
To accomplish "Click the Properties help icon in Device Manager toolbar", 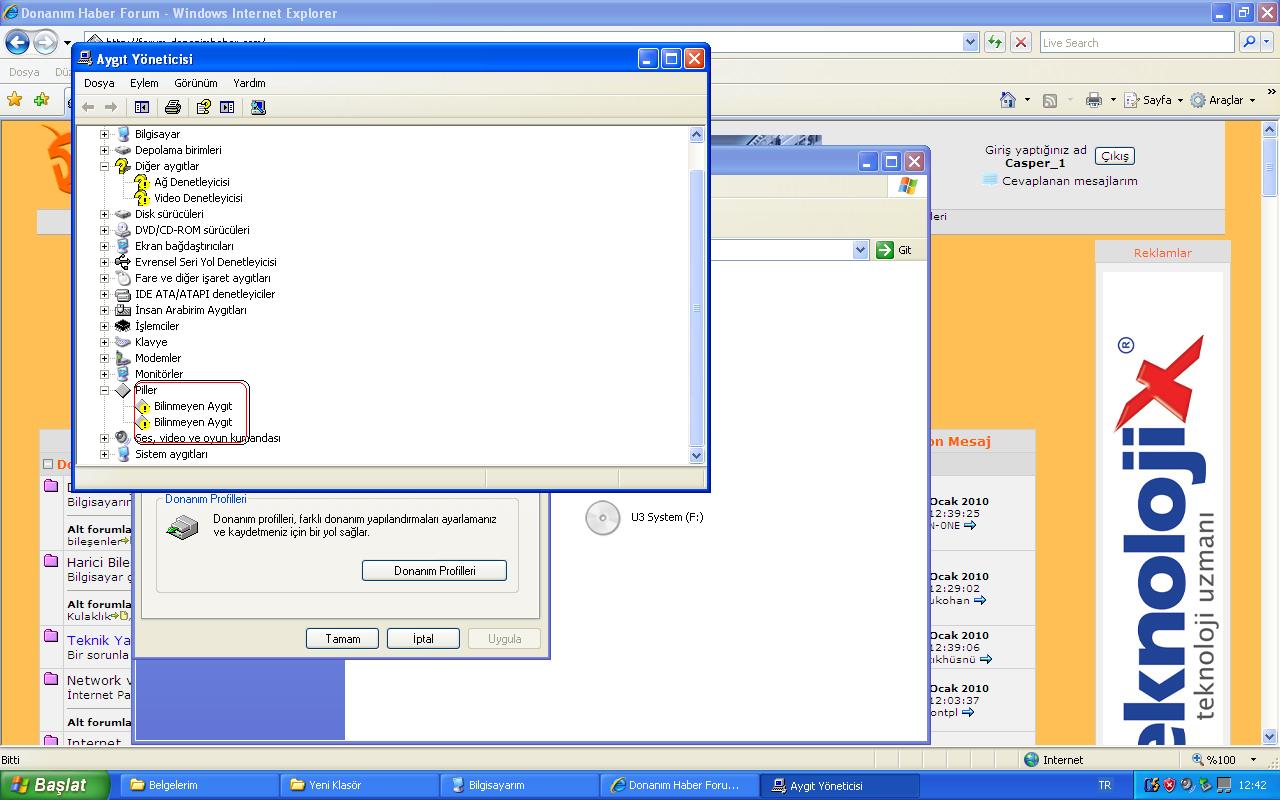I will [204, 107].
